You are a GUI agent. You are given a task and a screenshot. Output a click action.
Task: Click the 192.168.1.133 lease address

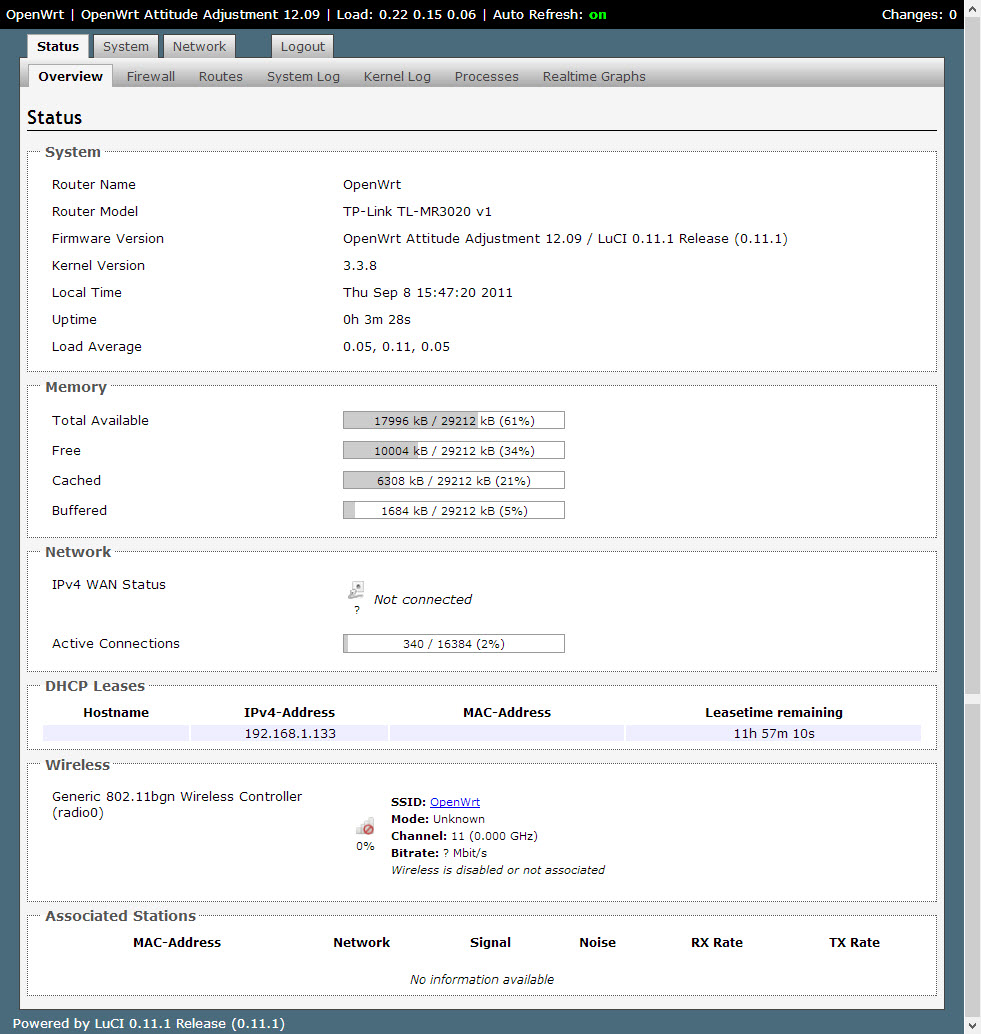(290, 733)
